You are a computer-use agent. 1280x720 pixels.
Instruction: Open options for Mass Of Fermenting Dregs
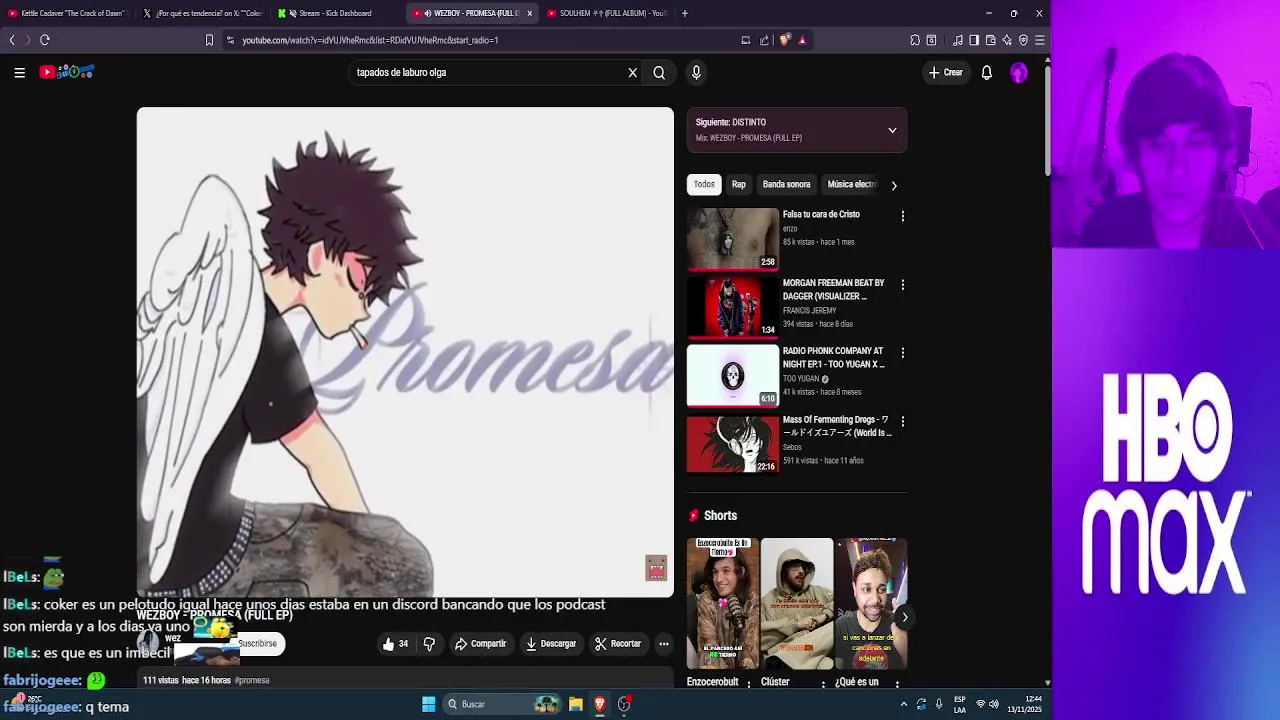point(902,422)
